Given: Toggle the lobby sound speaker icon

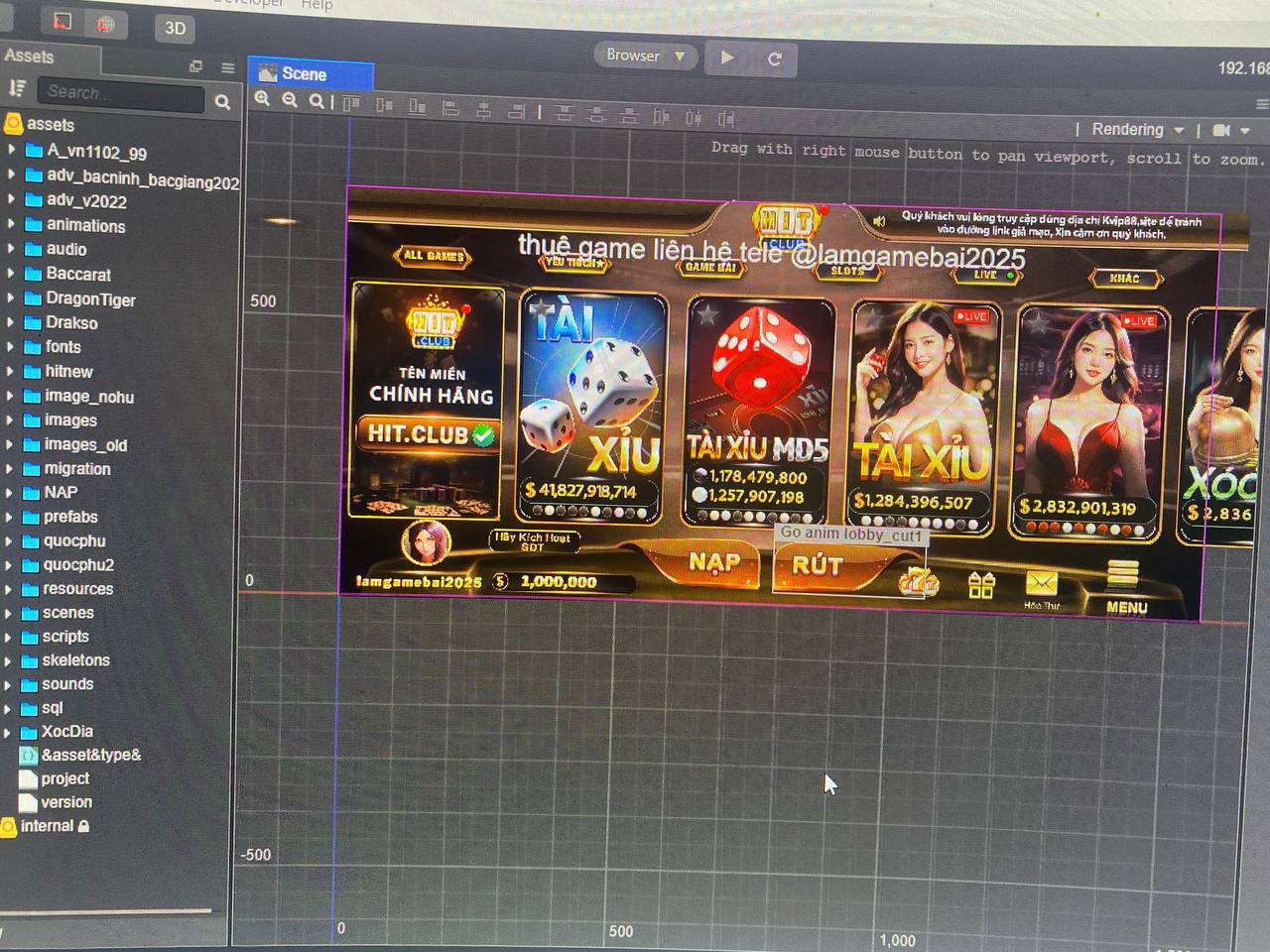Looking at the screenshot, I should [x=879, y=221].
